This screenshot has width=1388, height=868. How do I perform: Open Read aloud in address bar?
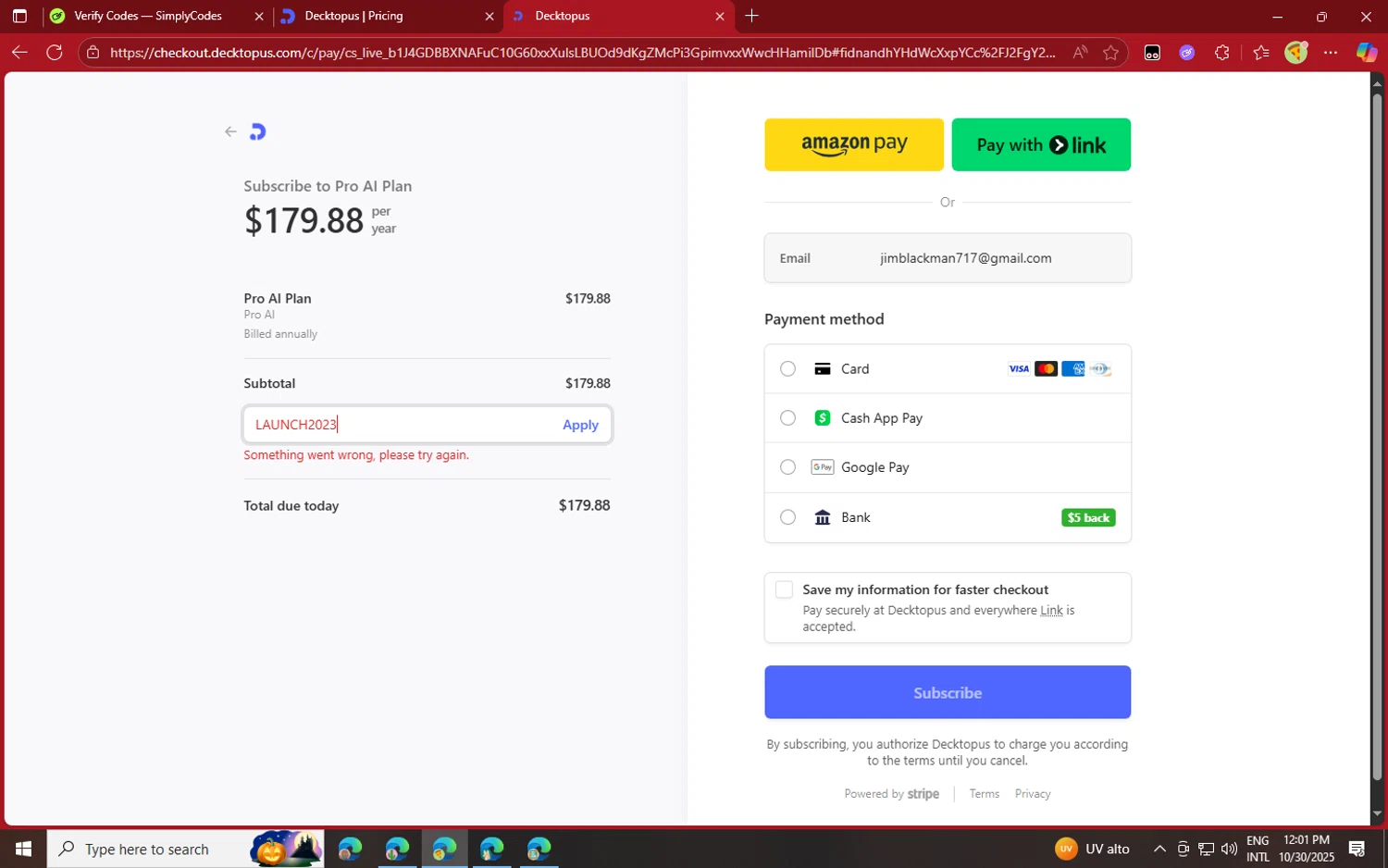[1080, 53]
